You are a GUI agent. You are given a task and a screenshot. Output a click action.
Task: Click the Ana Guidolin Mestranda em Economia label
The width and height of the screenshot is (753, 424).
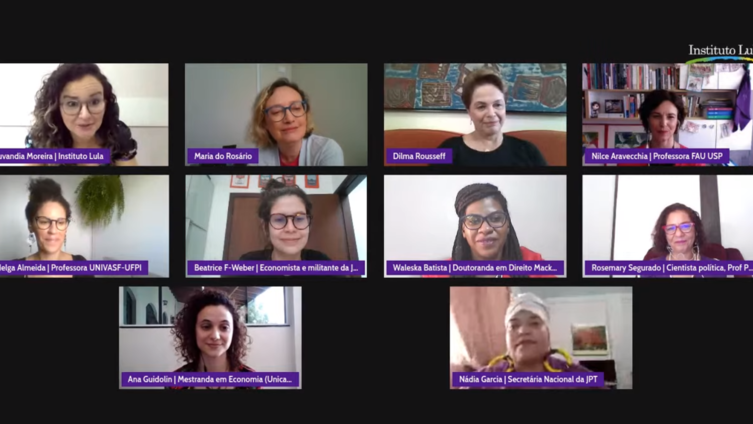pos(210,379)
